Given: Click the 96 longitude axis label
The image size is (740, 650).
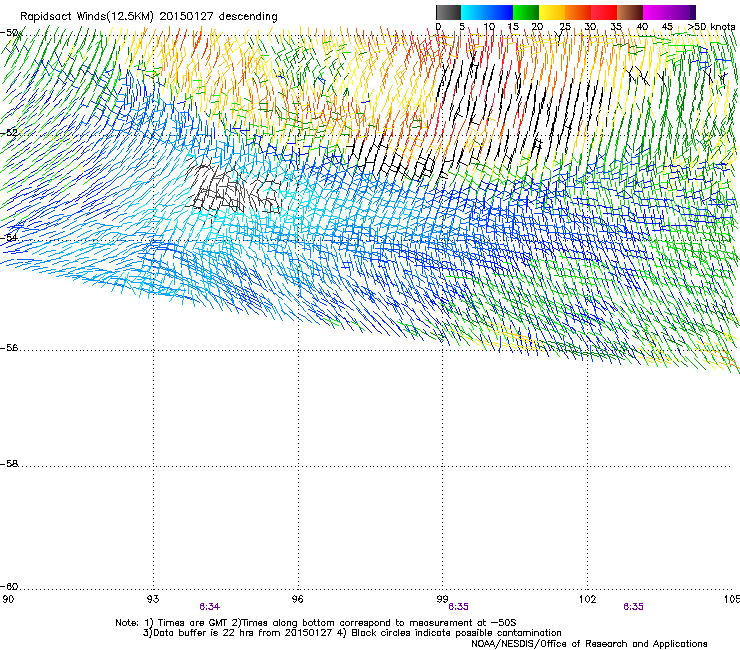Looking at the screenshot, I should (x=297, y=599).
